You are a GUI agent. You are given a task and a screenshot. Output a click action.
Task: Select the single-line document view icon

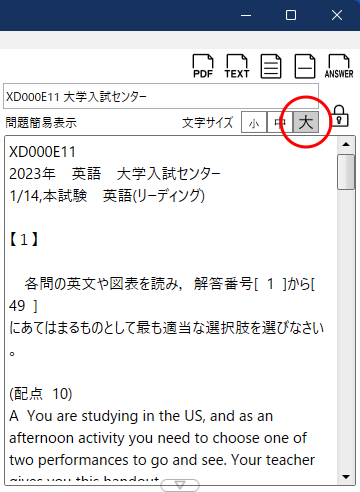tap(305, 66)
